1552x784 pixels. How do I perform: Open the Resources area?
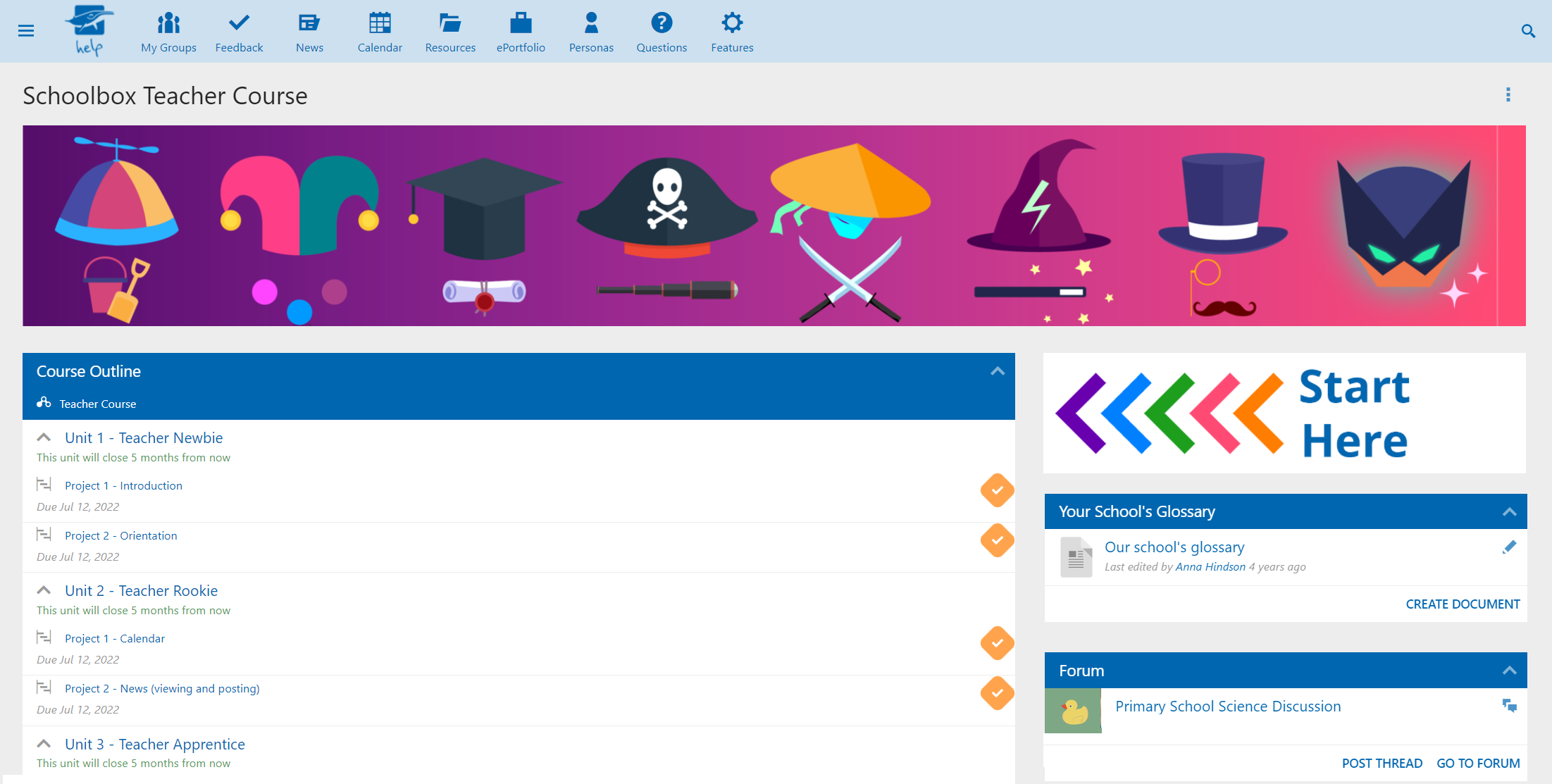[450, 30]
